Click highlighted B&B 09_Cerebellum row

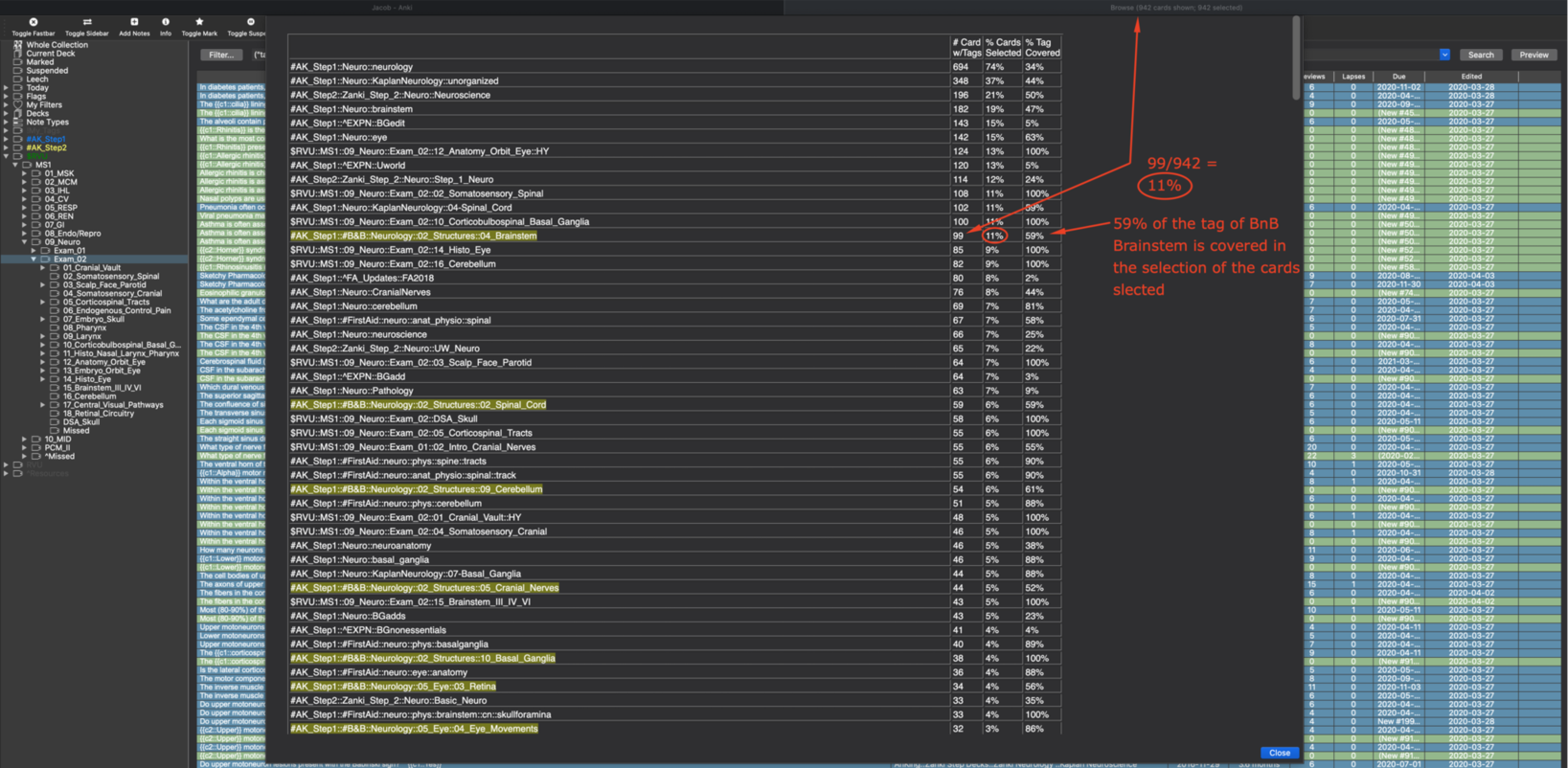click(x=674, y=488)
